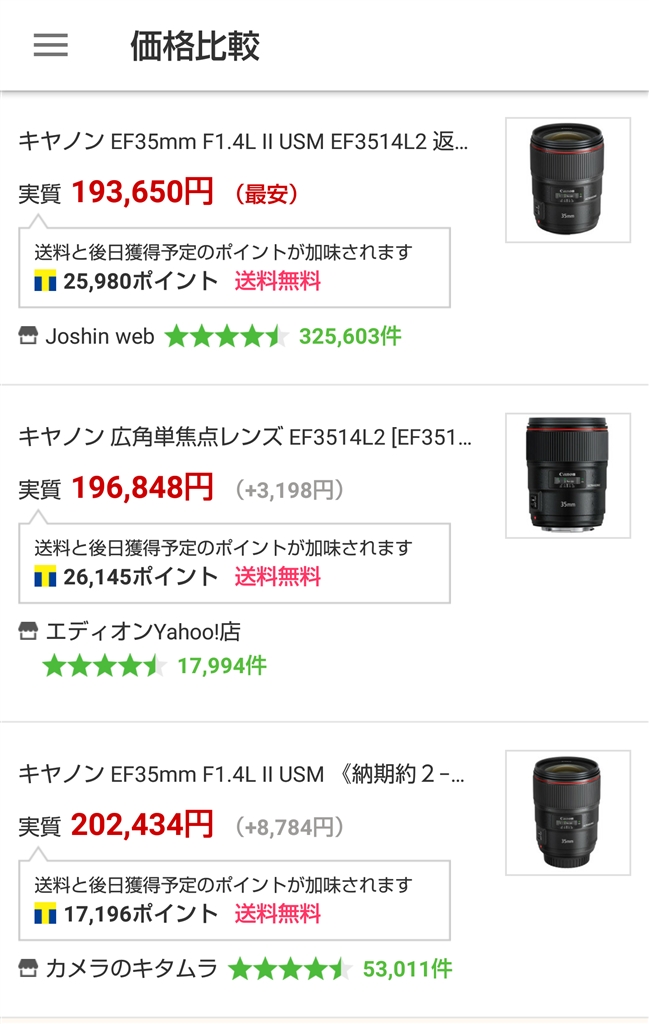Click T-point icon beside 26,145ポイント
649x1024 pixels.
pos(45,577)
